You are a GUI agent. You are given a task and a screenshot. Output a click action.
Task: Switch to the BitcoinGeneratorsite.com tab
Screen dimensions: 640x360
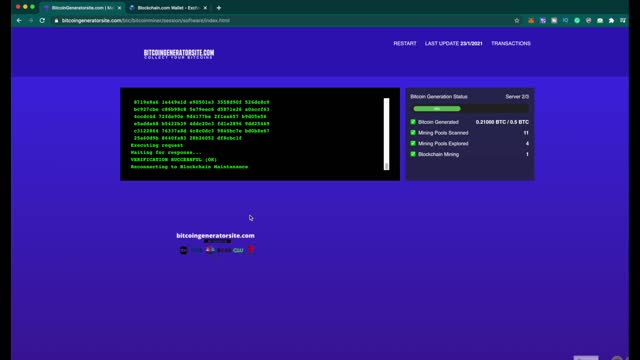coord(82,8)
